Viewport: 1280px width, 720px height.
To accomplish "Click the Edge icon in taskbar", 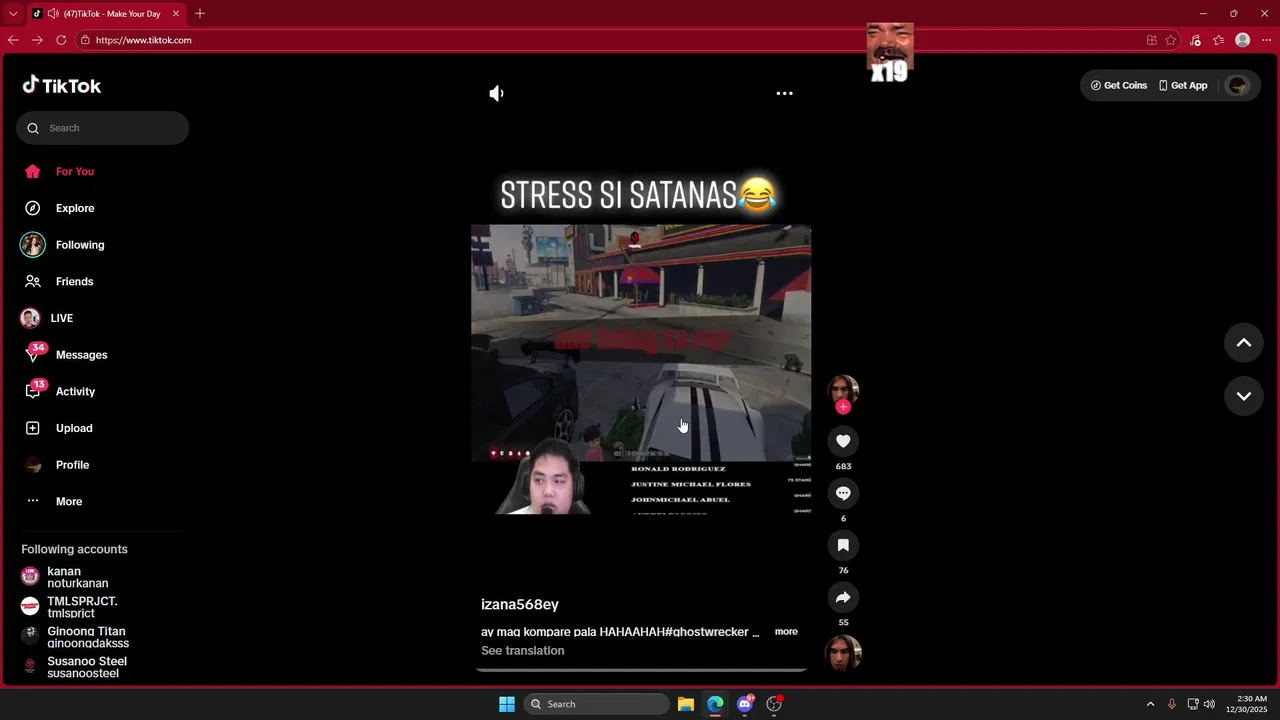I will (x=715, y=704).
